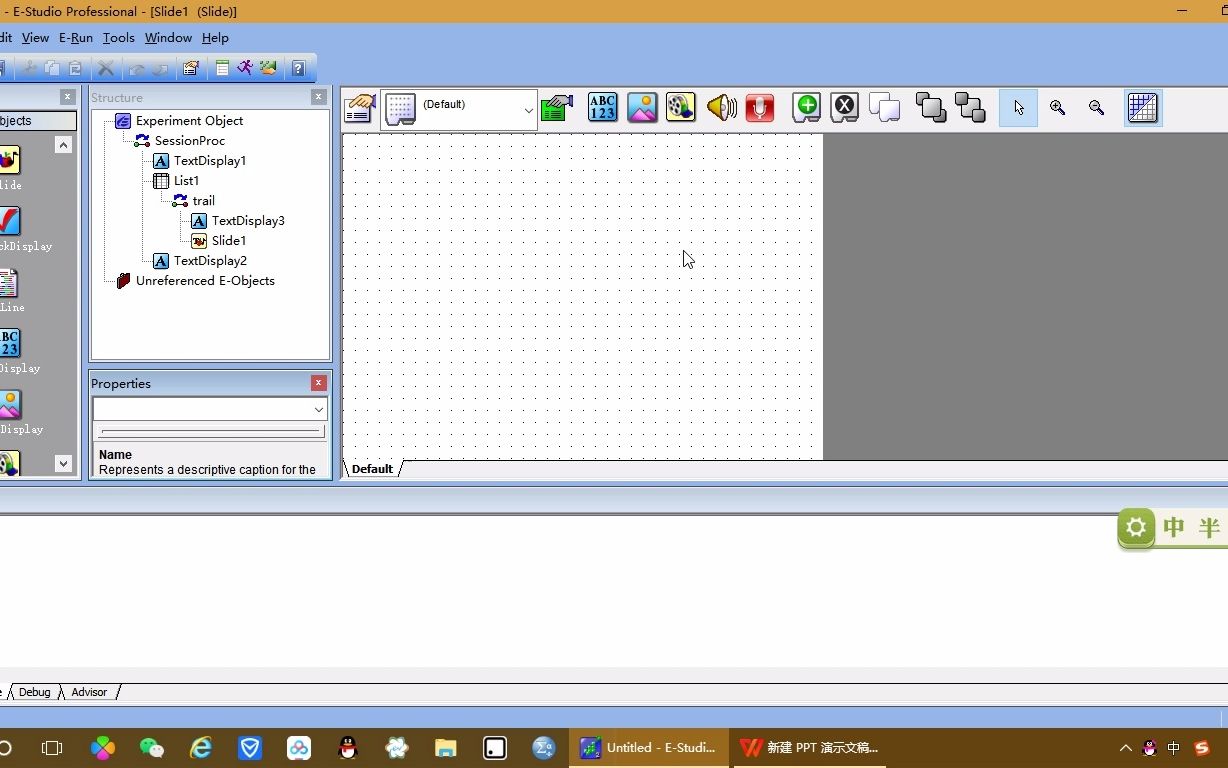Click the Help question mark toolbar icon
Image resolution: width=1228 pixels, height=768 pixels.
click(298, 68)
